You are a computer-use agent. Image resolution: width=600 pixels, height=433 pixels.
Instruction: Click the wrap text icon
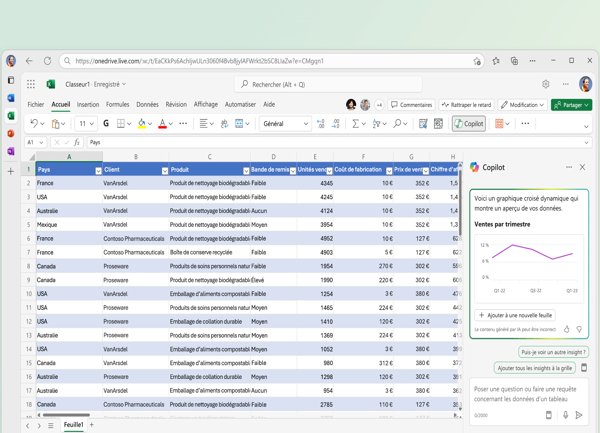(224, 124)
